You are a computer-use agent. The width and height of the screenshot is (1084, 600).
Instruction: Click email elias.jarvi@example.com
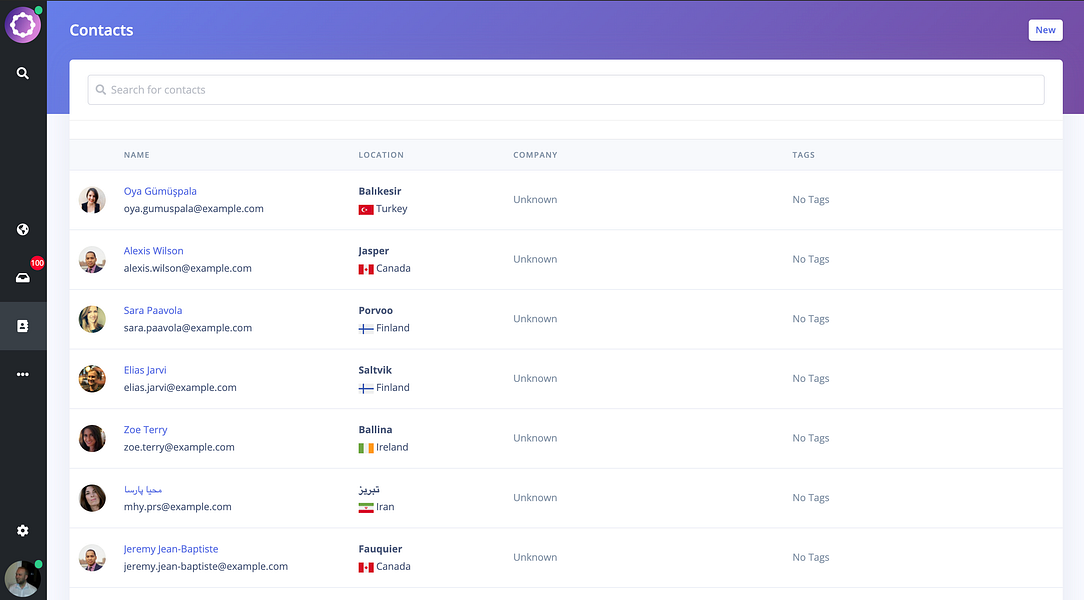180,388
